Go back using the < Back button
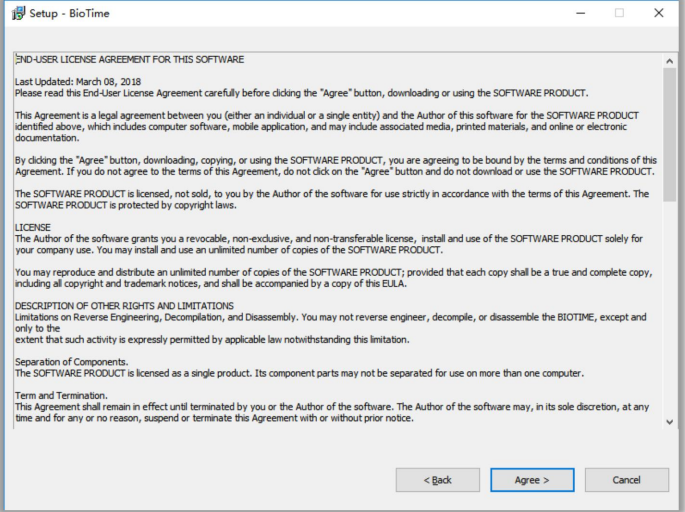 tap(438, 480)
